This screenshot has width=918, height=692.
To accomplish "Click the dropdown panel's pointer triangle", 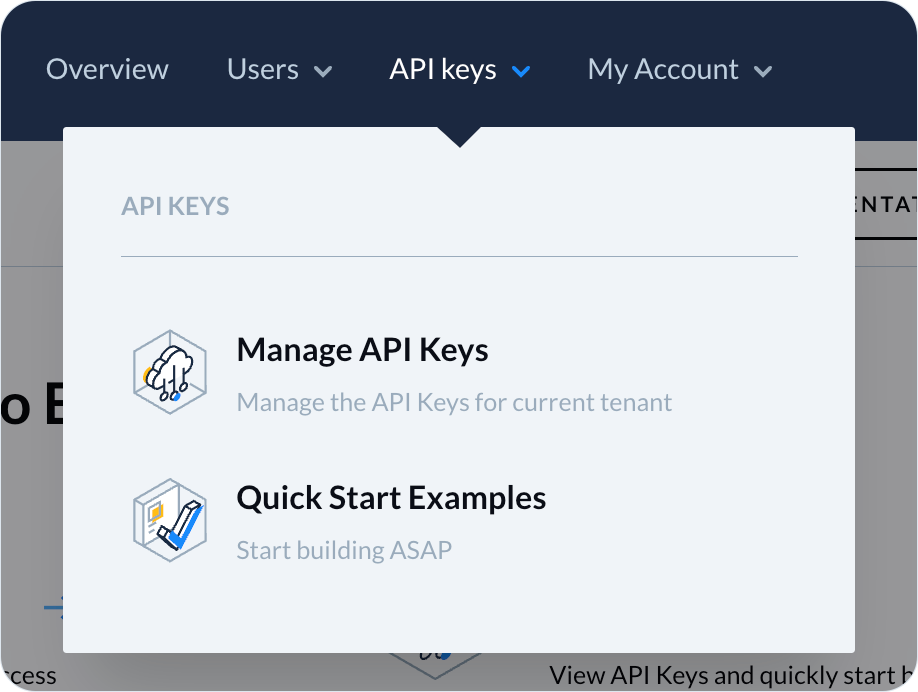I will (x=459, y=137).
